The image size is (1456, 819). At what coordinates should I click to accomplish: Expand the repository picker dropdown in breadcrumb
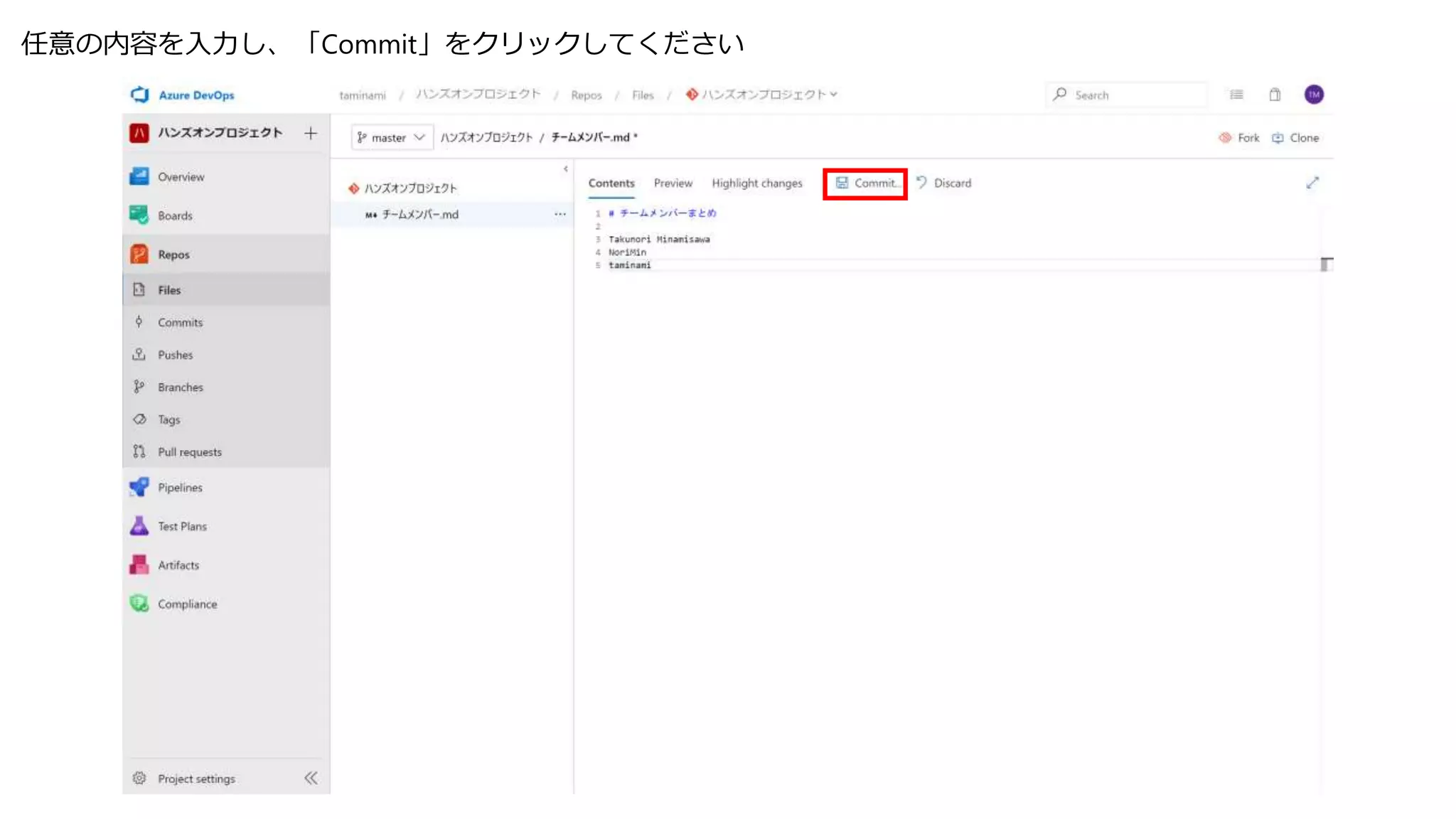[x=833, y=94]
